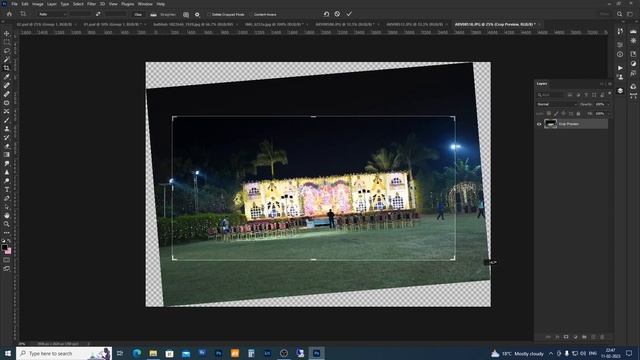Select the Rectangular Marquee tool

pos(7,42)
